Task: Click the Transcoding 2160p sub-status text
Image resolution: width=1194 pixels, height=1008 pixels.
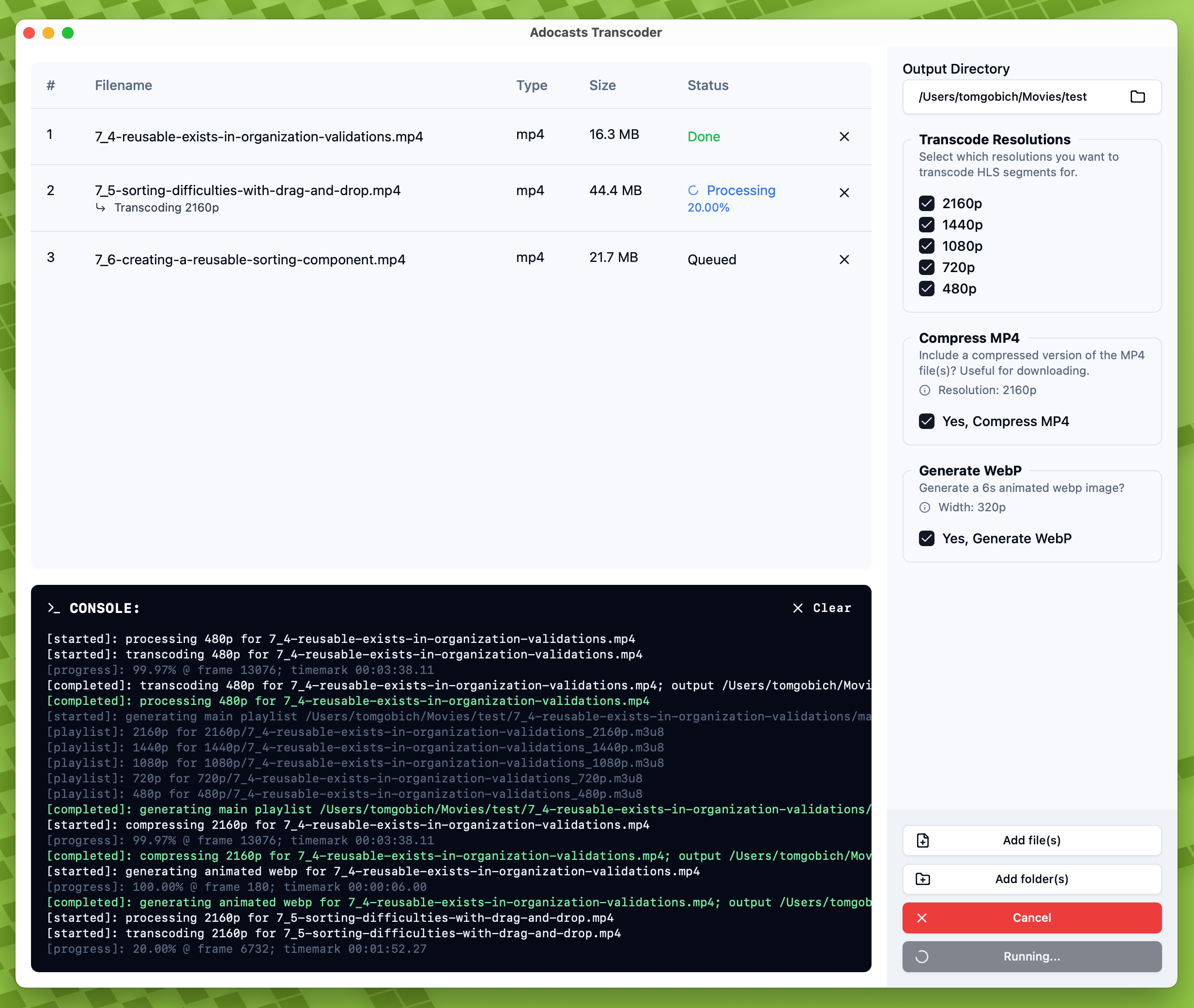Action: coord(167,207)
